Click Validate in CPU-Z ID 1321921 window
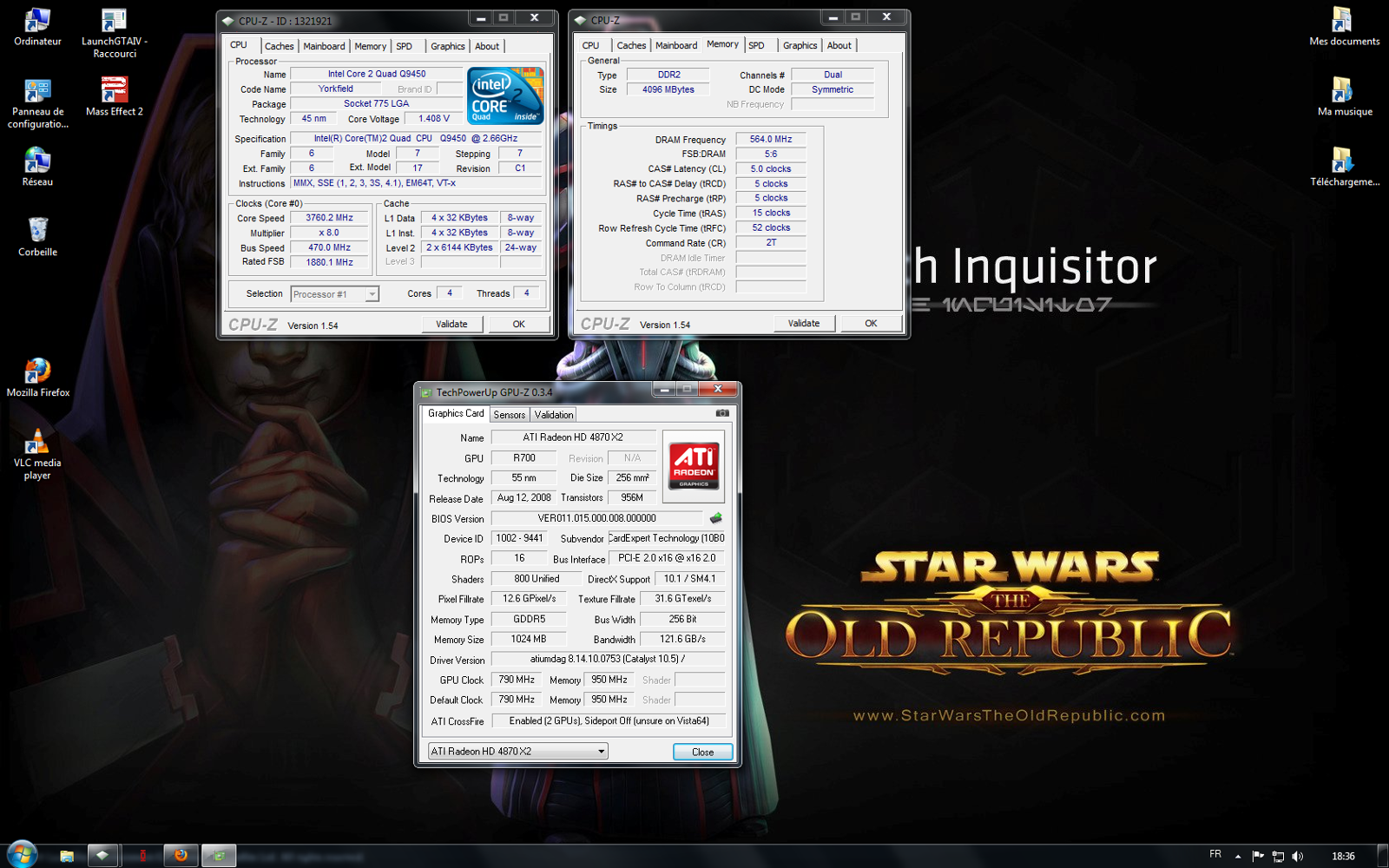Screen dimensions: 1389x868 point(451,324)
